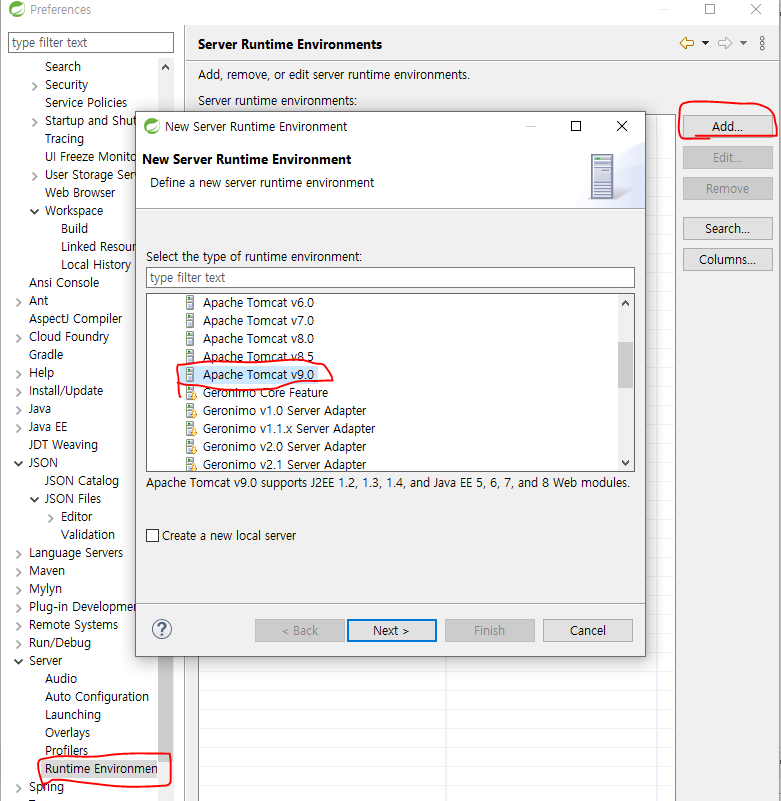
Task: Expand the User Storage Service node
Action: 34,176
